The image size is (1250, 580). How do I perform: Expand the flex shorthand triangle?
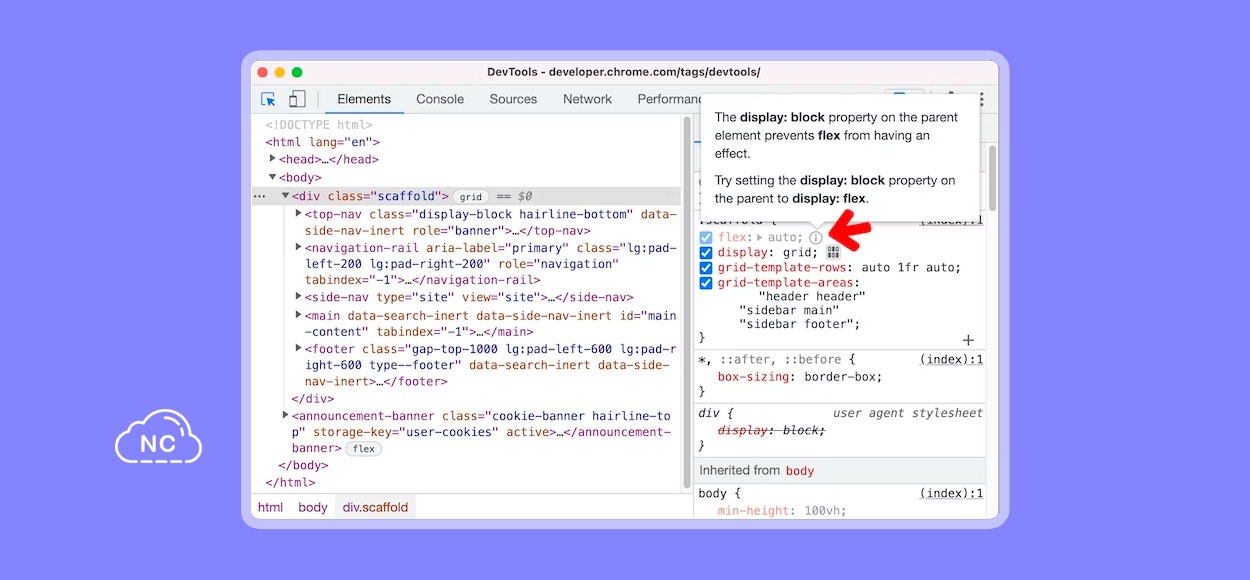pos(758,238)
